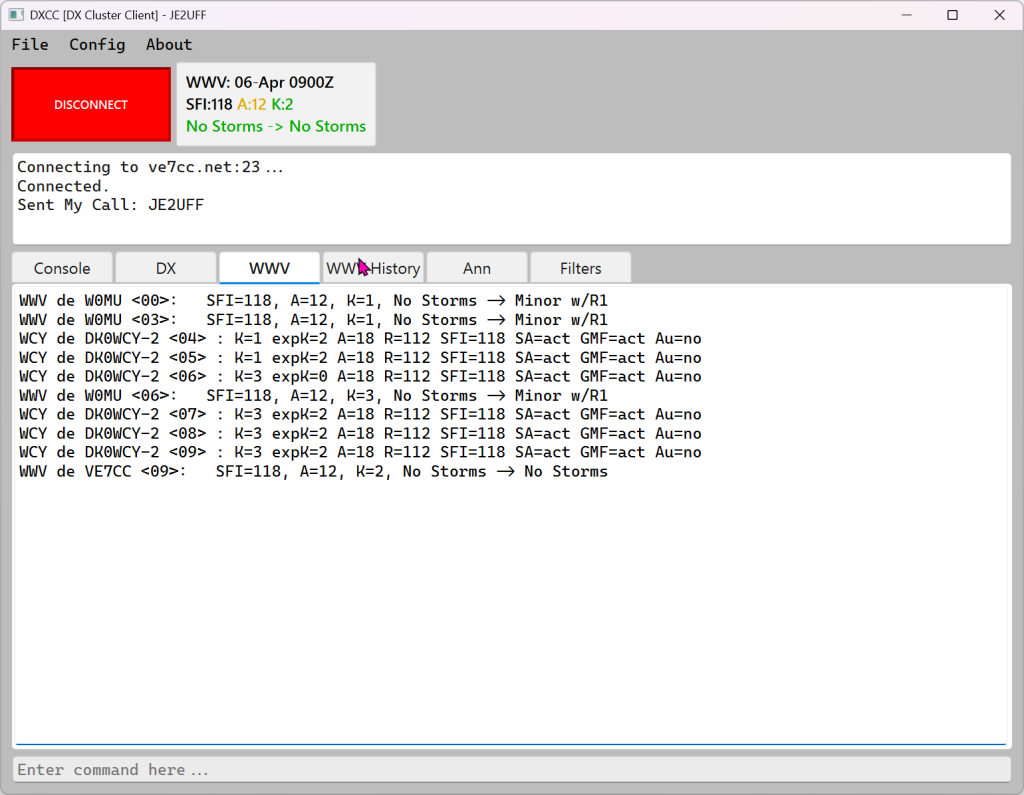Click the WCY de DK0WCY-2 <06> line
1024x795 pixels.
click(x=360, y=377)
